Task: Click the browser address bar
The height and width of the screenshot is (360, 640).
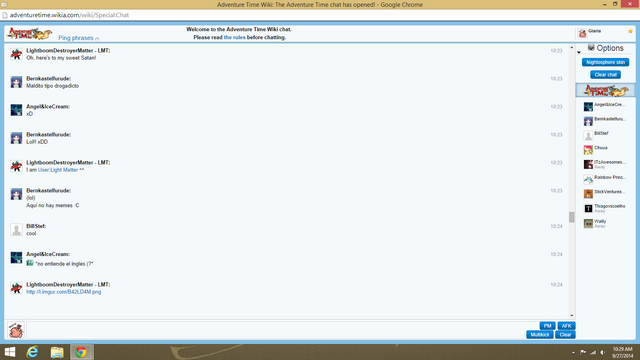Action: pyautogui.click(x=320, y=15)
